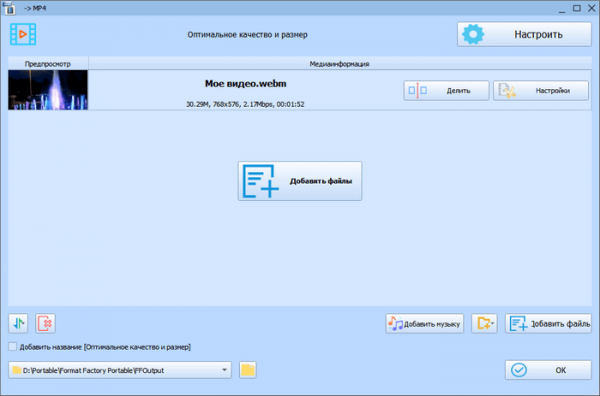Click the media info line 30.29M, 768x576
The width and height of the screenshot is (600, 396).
tap(245, 104)
